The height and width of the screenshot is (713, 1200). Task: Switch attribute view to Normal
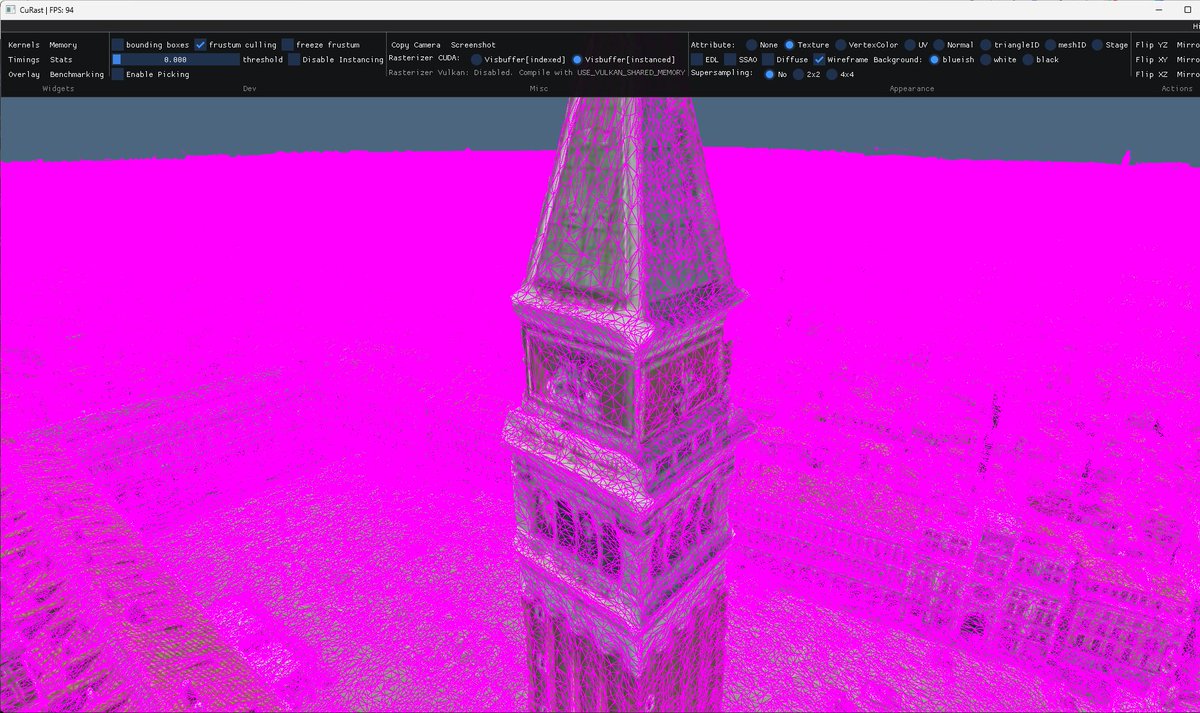(937, 44)
